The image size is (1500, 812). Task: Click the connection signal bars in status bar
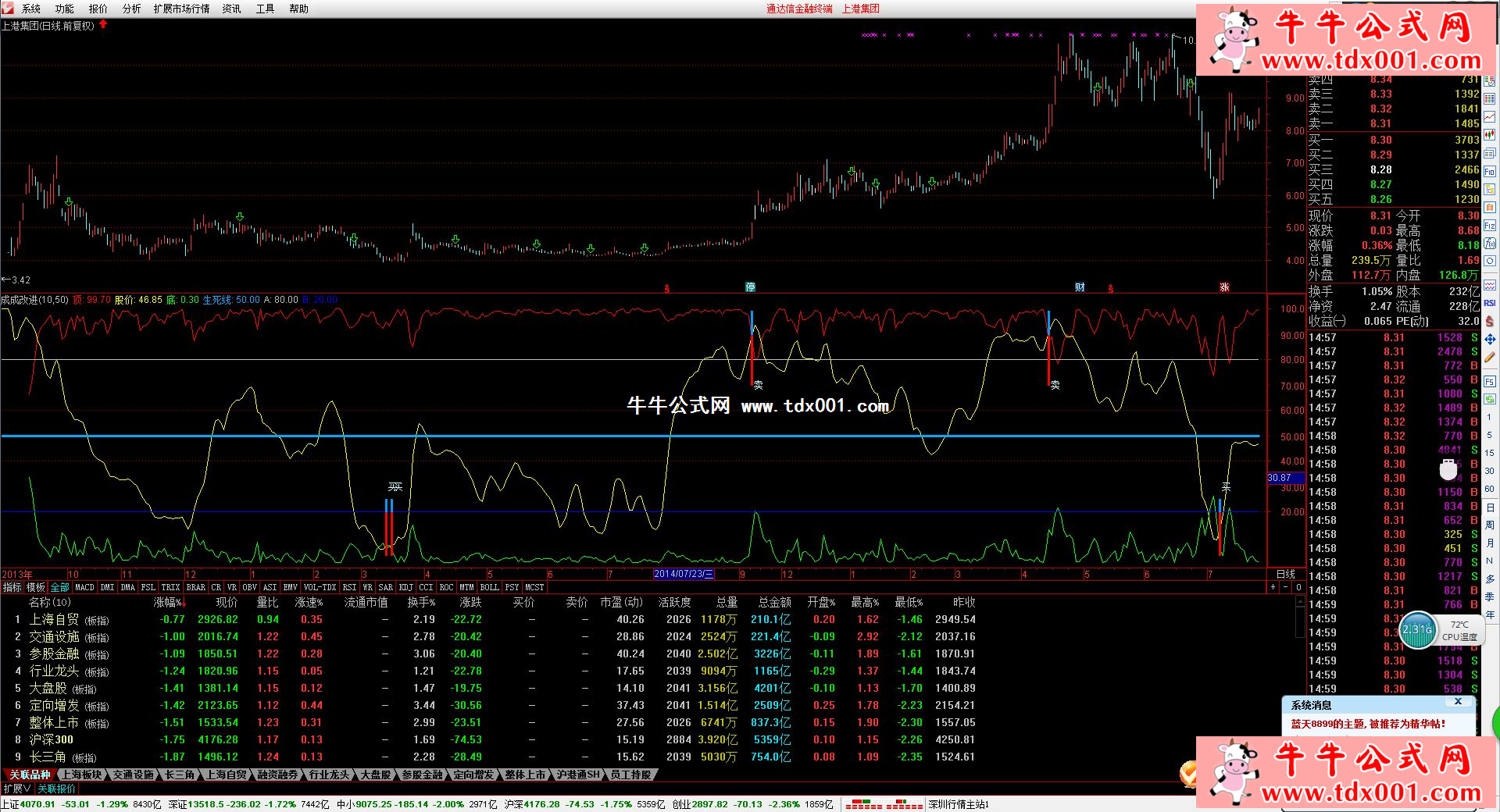pyautogui.click(x=884, y=804)
